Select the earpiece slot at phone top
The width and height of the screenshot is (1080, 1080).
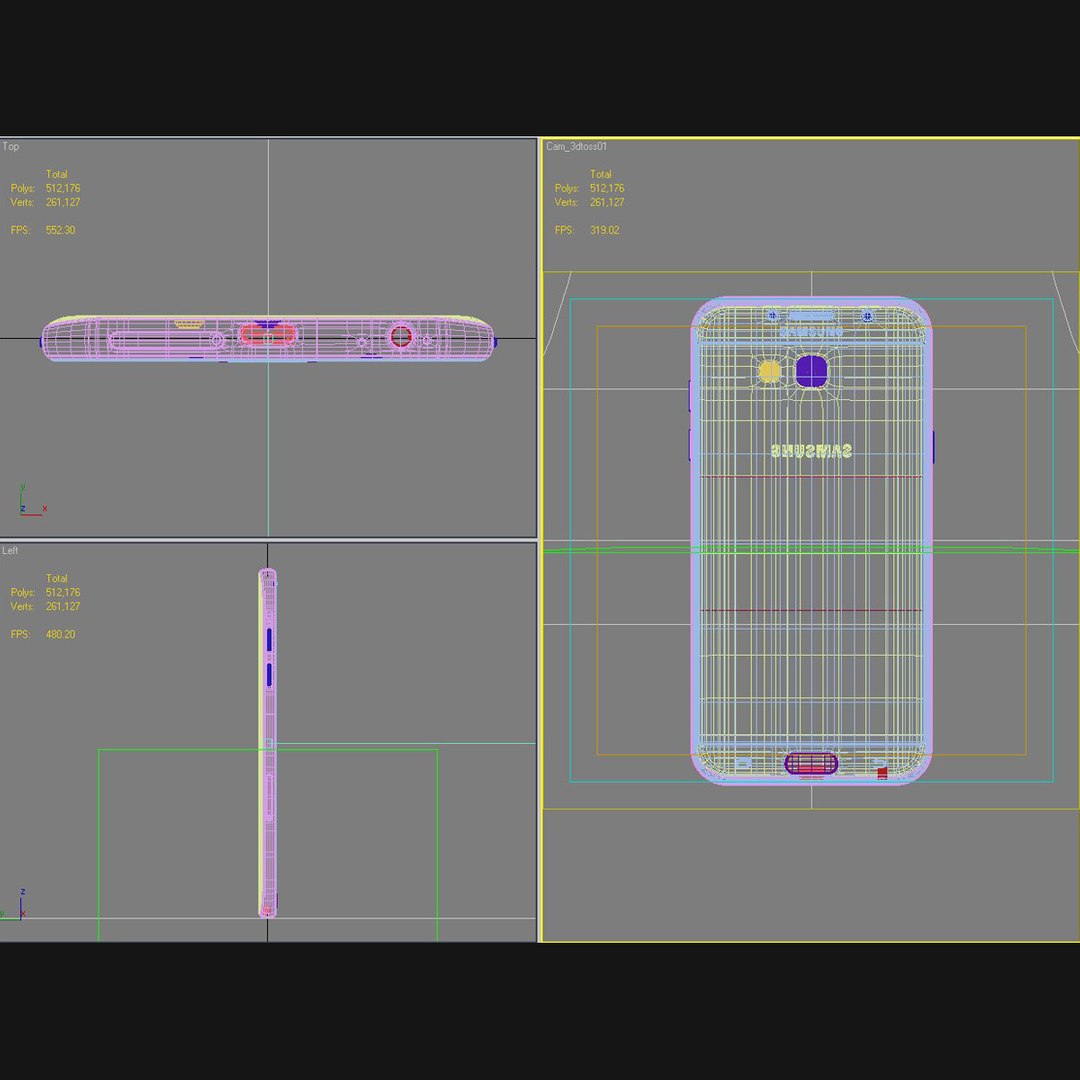point(811,316)
